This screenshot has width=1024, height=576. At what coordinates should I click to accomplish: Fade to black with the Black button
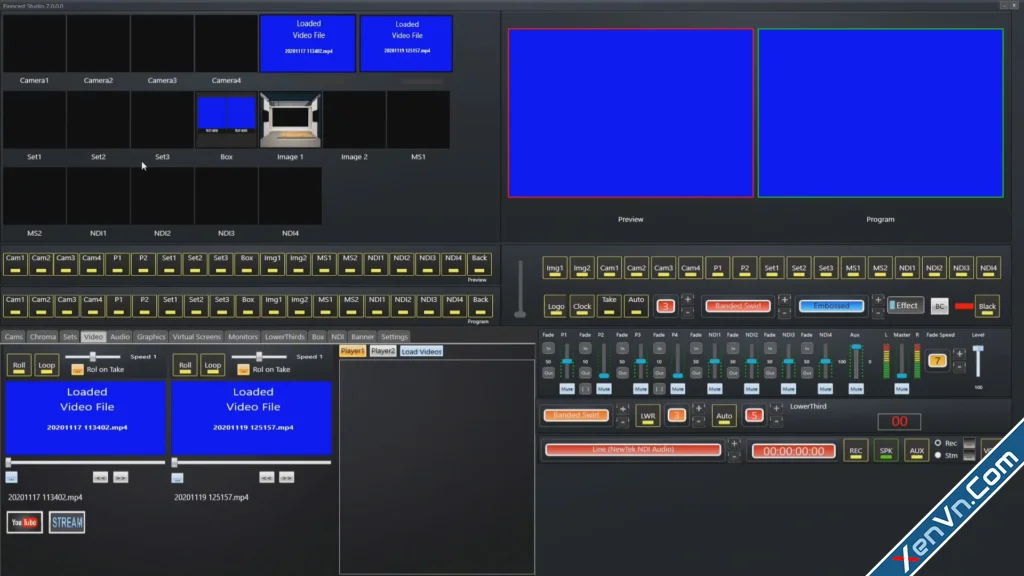(987, 306)
